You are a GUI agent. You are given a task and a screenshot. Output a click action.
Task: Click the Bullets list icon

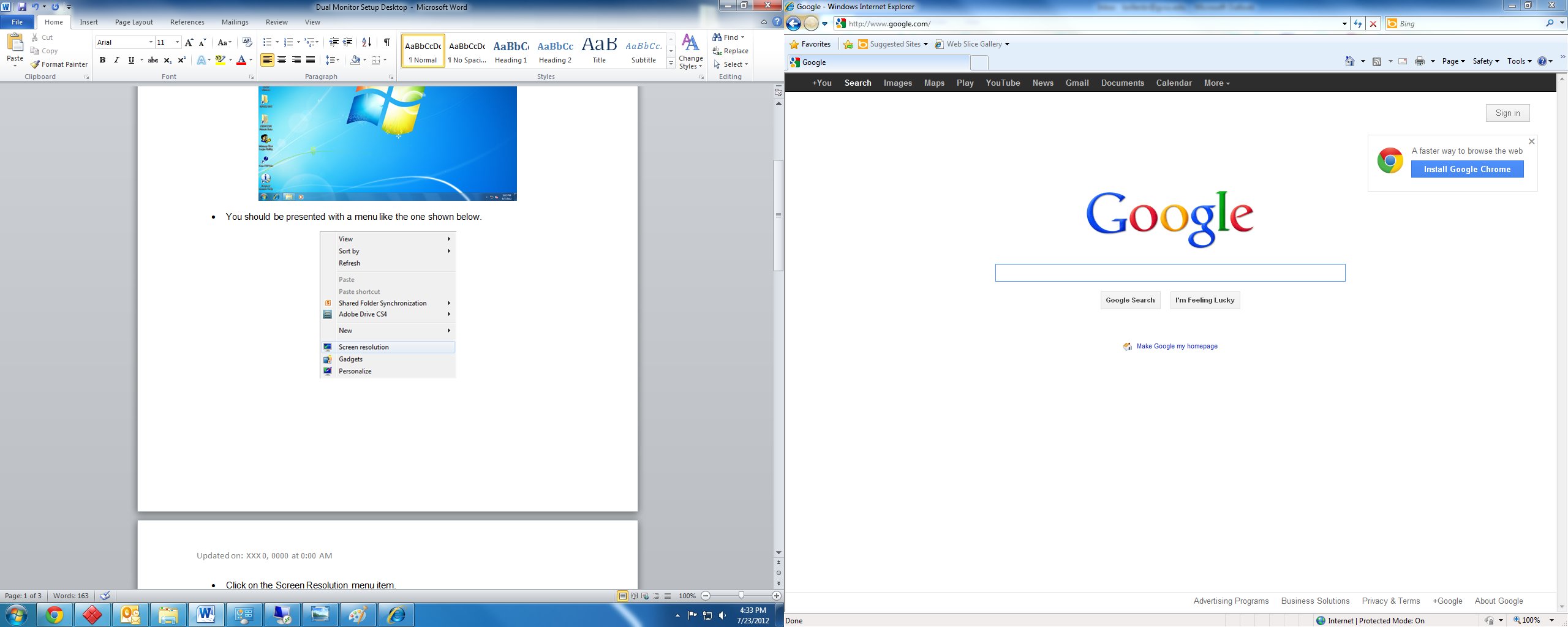pyautogui.click(x=267, y=42)
